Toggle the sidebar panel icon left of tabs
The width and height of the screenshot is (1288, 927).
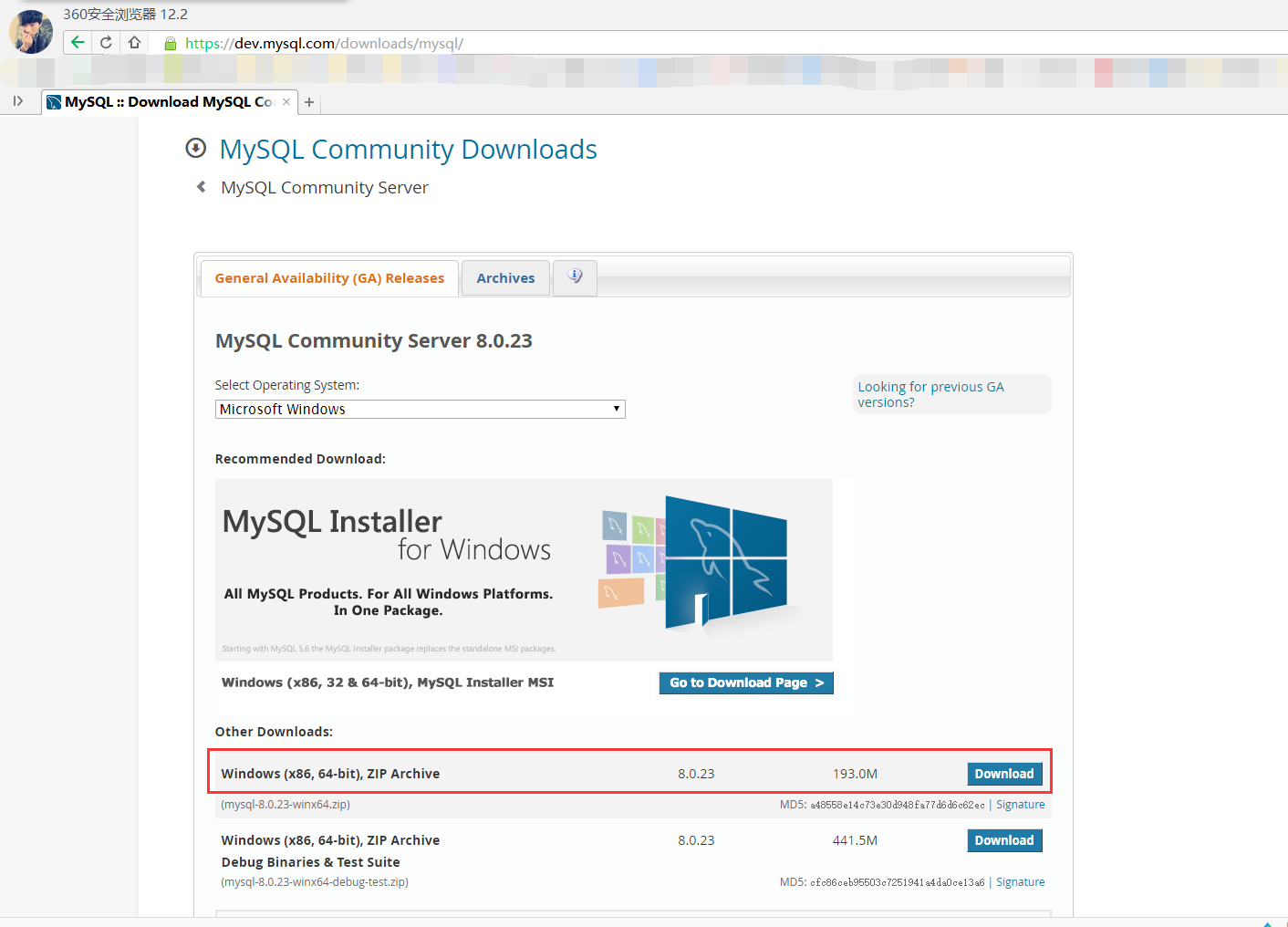(x=18, y=101)
